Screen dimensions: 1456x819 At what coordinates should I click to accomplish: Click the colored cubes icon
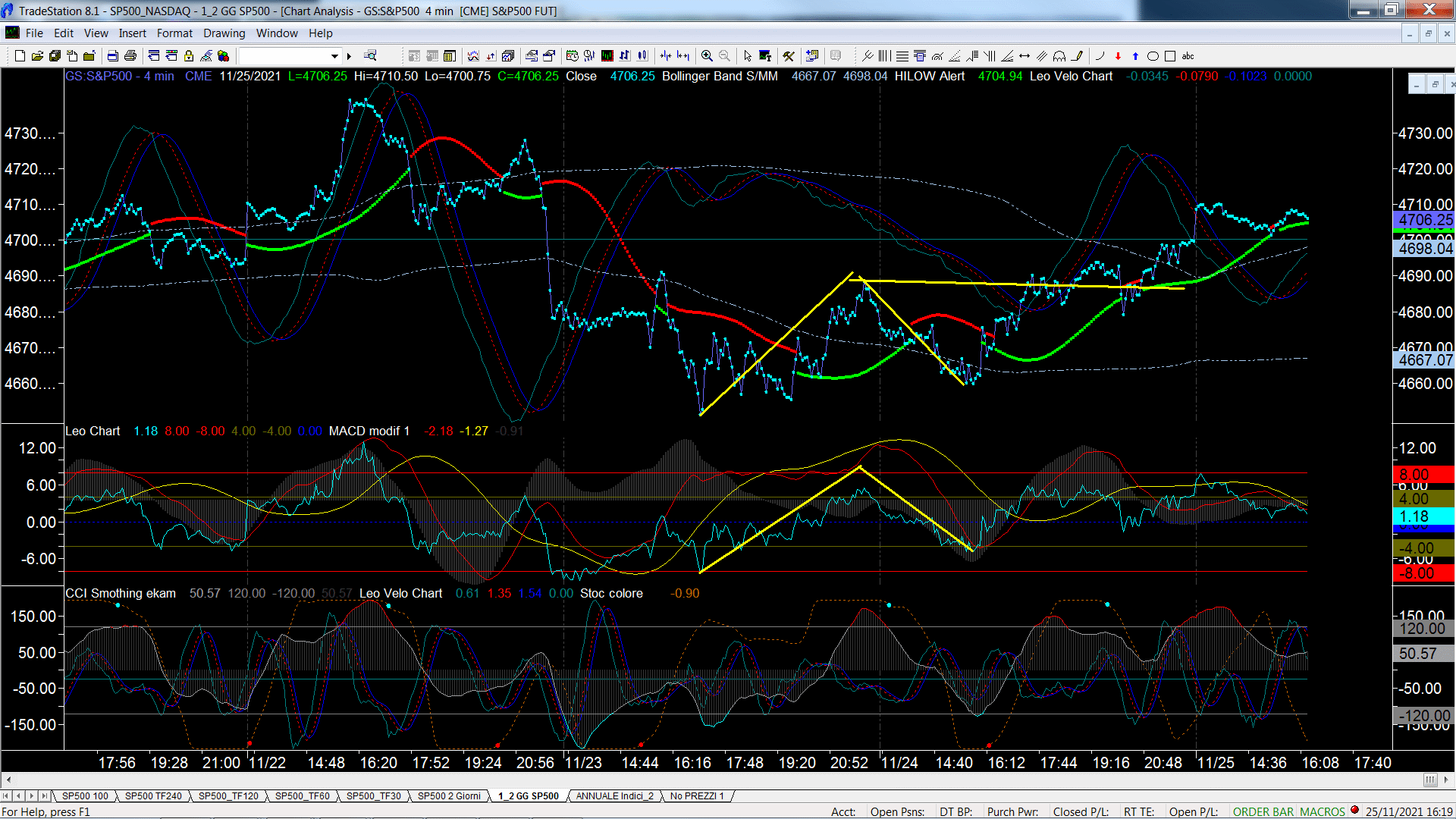point(223,56)
